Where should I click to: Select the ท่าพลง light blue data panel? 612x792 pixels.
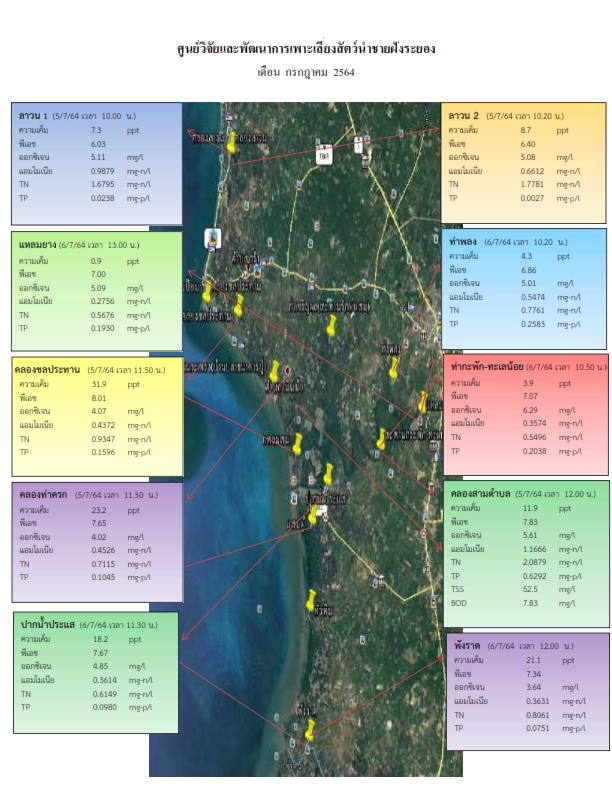524,288
